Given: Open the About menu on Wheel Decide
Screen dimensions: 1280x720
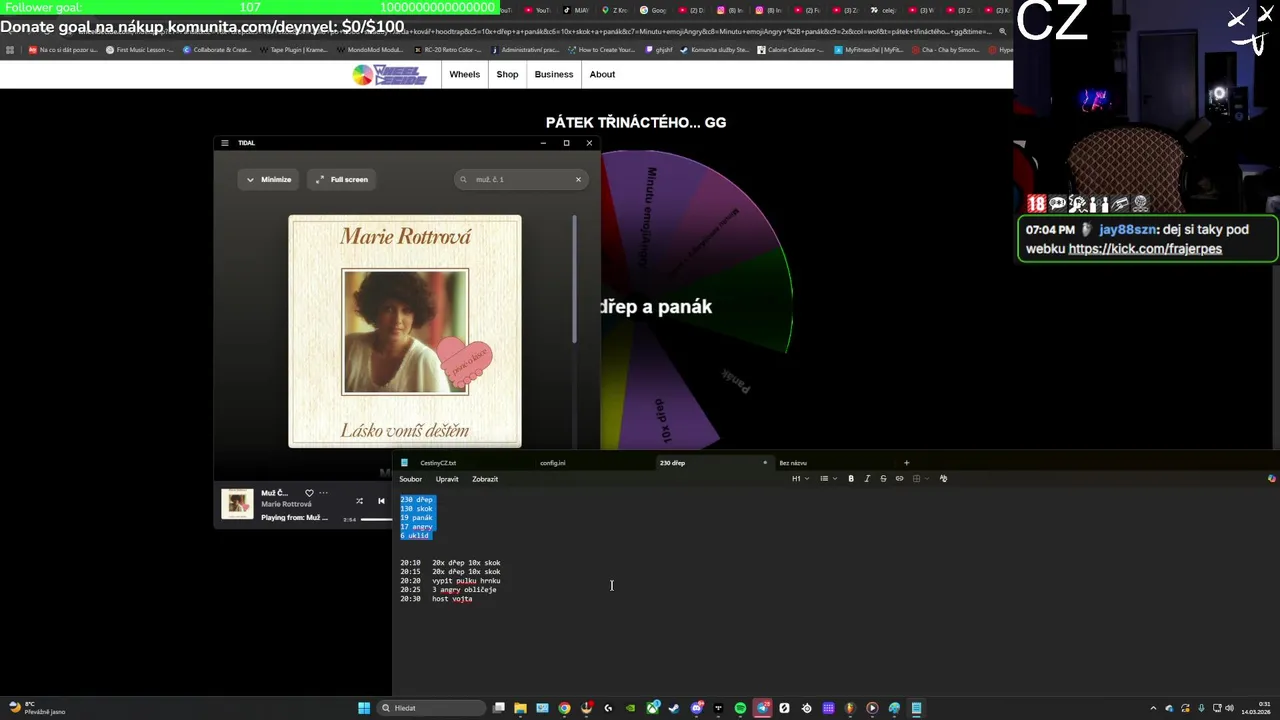Looking at the screenshot, I should 602,74.
